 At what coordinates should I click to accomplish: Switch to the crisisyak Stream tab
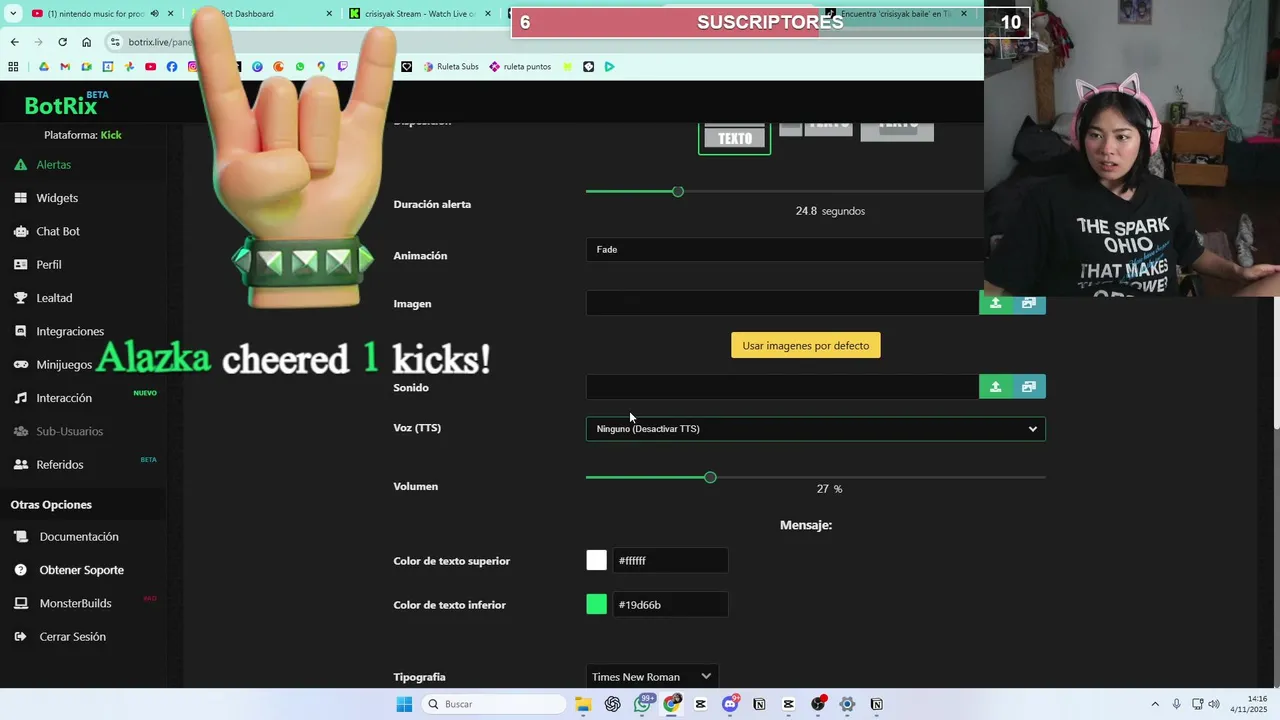click(420, 14)
